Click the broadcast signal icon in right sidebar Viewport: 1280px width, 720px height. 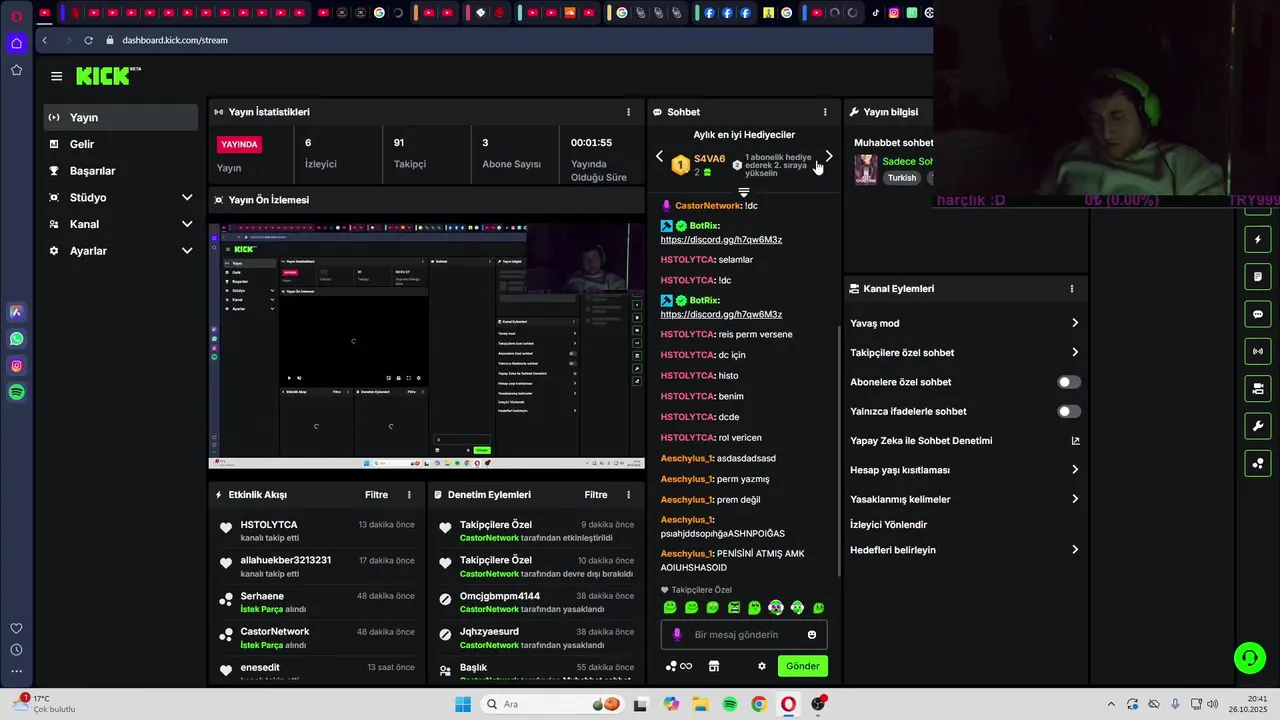pos(1258,351)
